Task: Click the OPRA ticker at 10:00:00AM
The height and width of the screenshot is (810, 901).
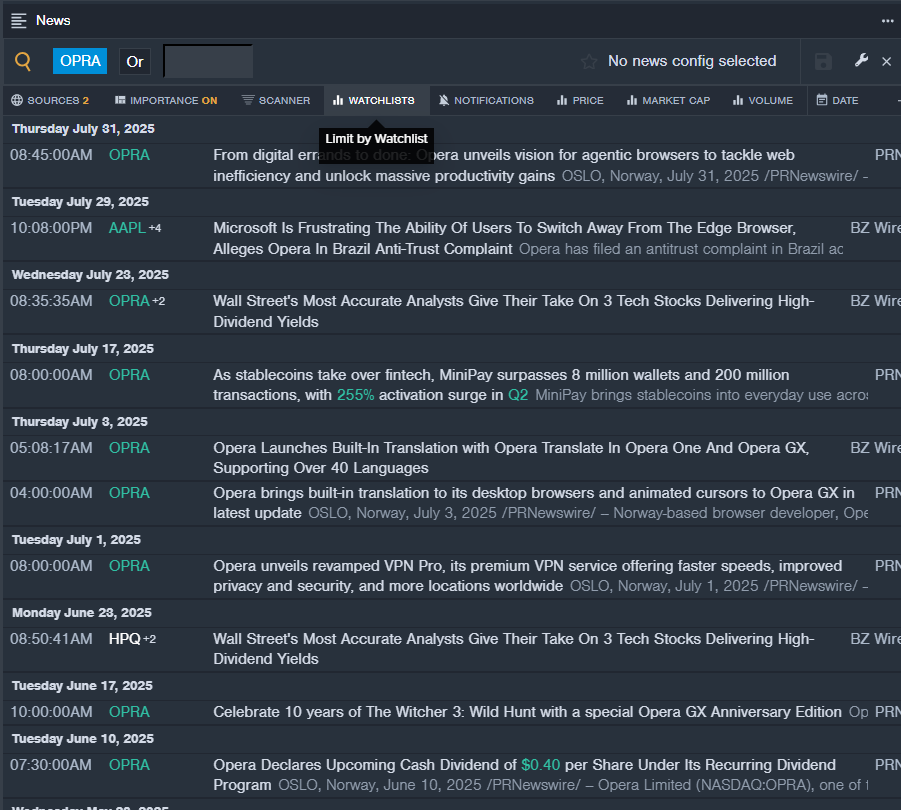Action: 129,712
